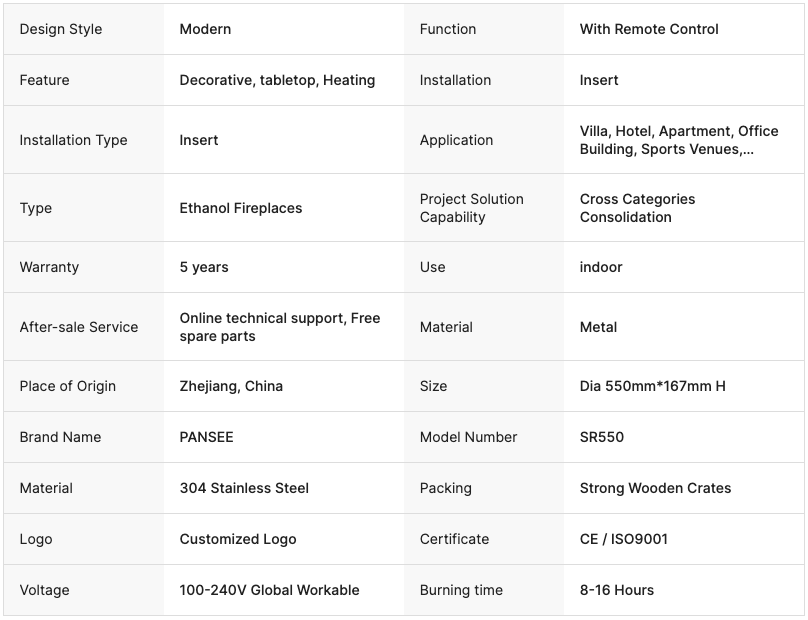Click the "Customized Logo" value
Screen dimensions: 808x620
(x=238, y=539)
